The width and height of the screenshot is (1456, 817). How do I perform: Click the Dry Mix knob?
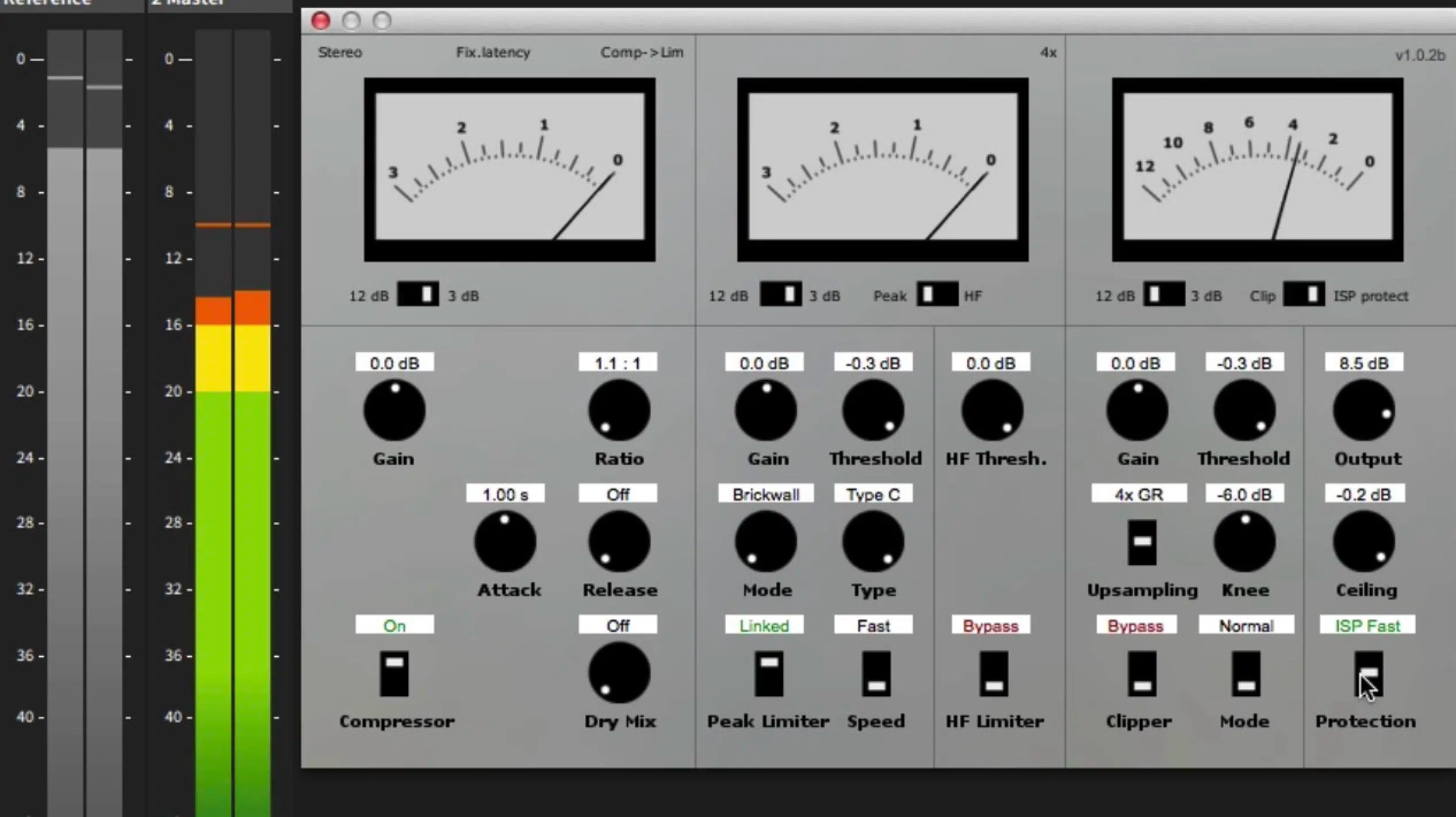point(619,673)
